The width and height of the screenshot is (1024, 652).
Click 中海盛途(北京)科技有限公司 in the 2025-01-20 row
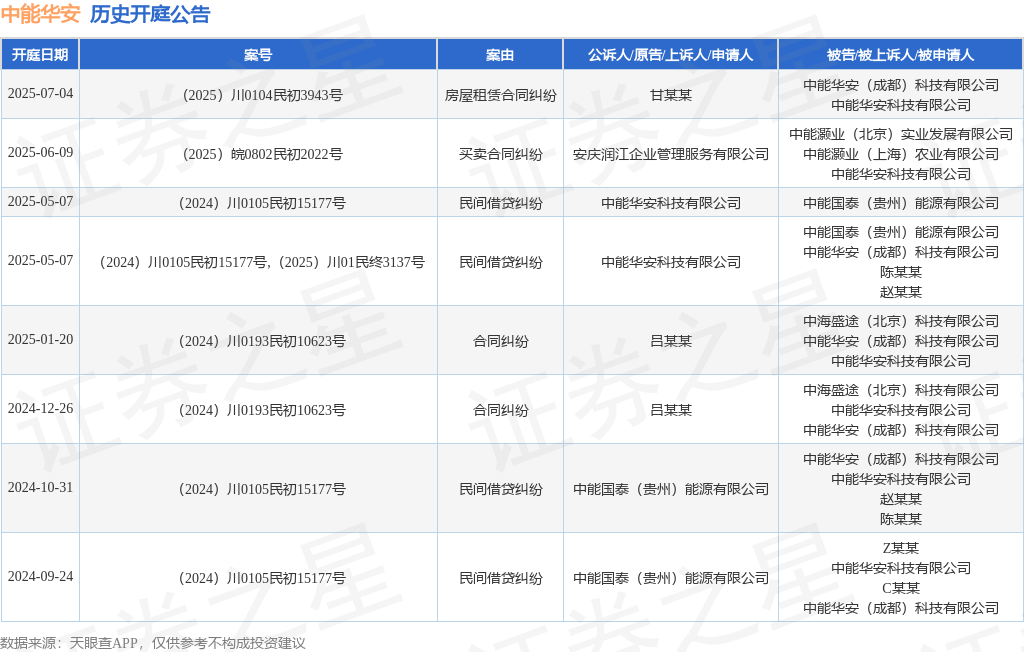point(901,321)
